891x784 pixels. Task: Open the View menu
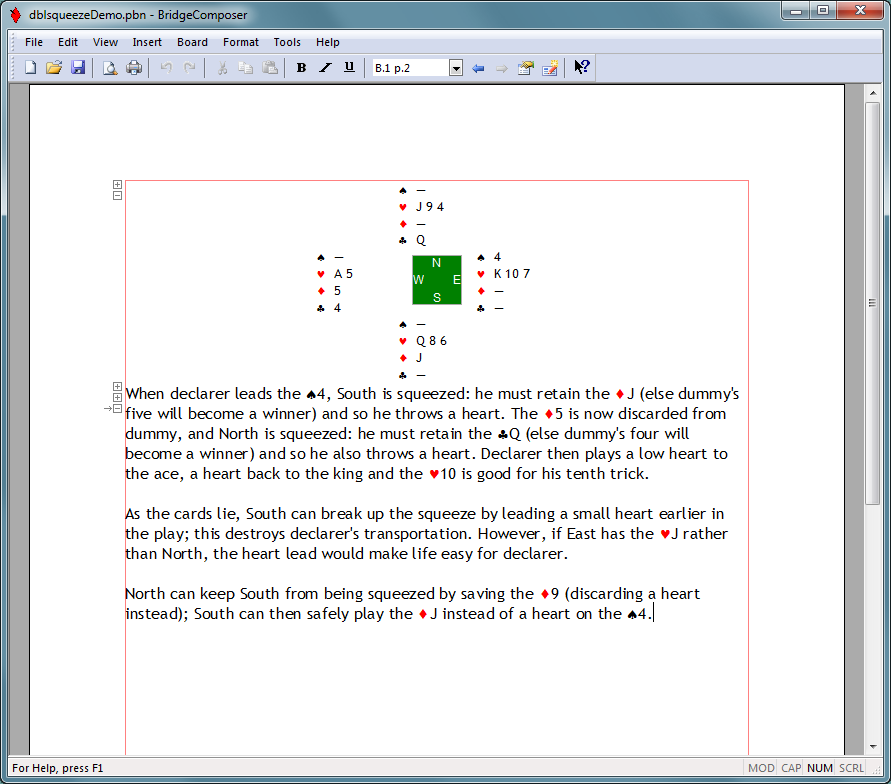click(105, 42)
